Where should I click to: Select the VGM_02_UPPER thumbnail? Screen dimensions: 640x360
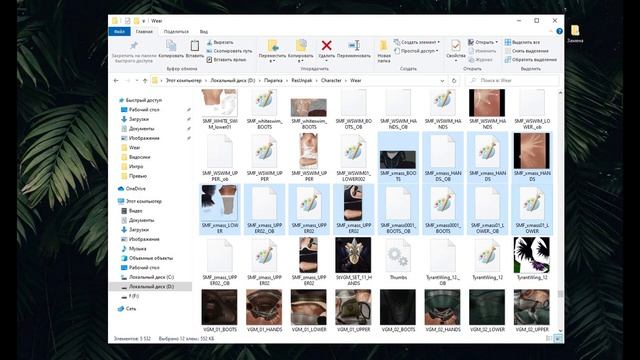[532, 307]
